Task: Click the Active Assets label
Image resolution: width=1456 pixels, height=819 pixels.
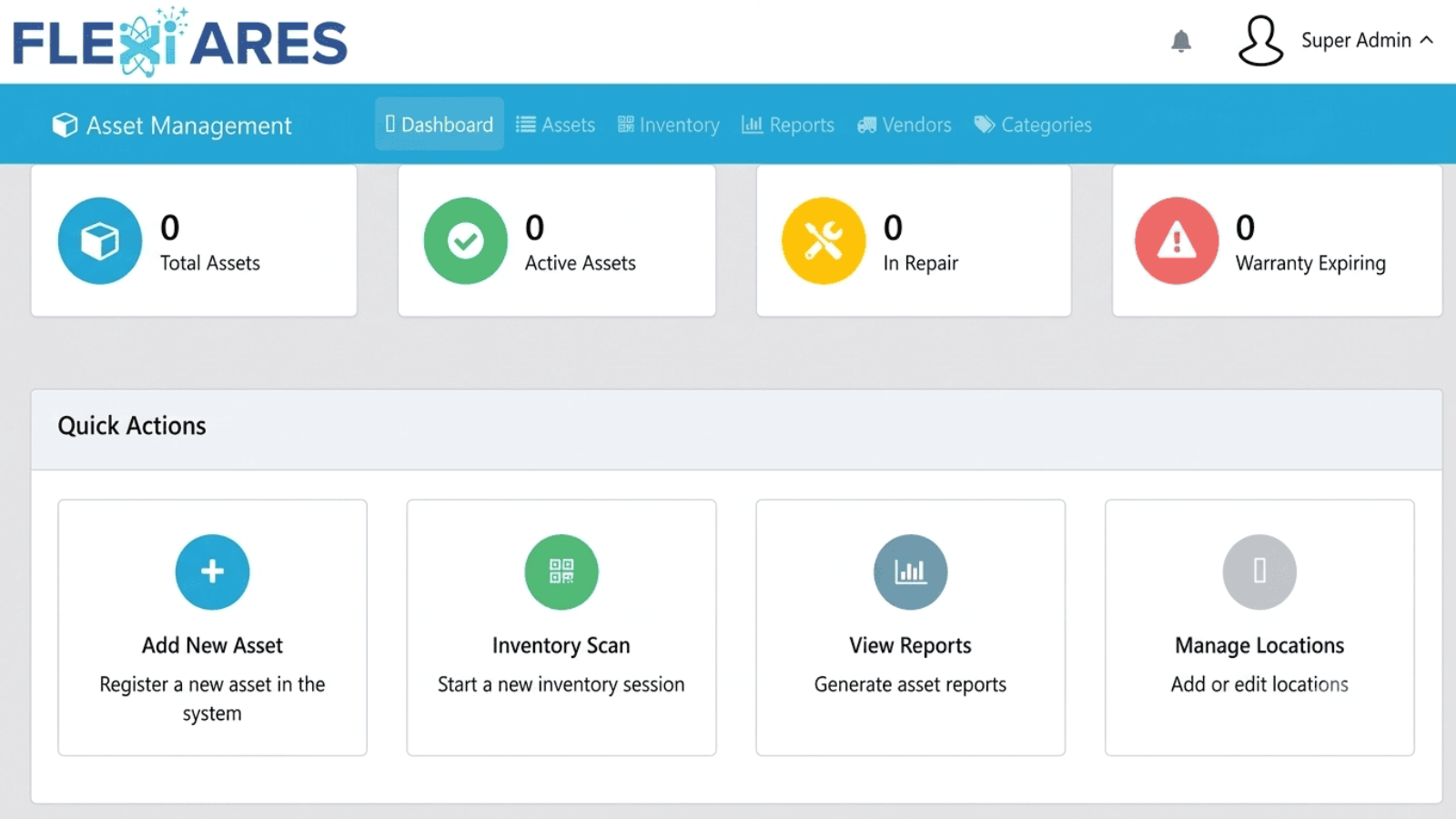Action: point(581,263)
